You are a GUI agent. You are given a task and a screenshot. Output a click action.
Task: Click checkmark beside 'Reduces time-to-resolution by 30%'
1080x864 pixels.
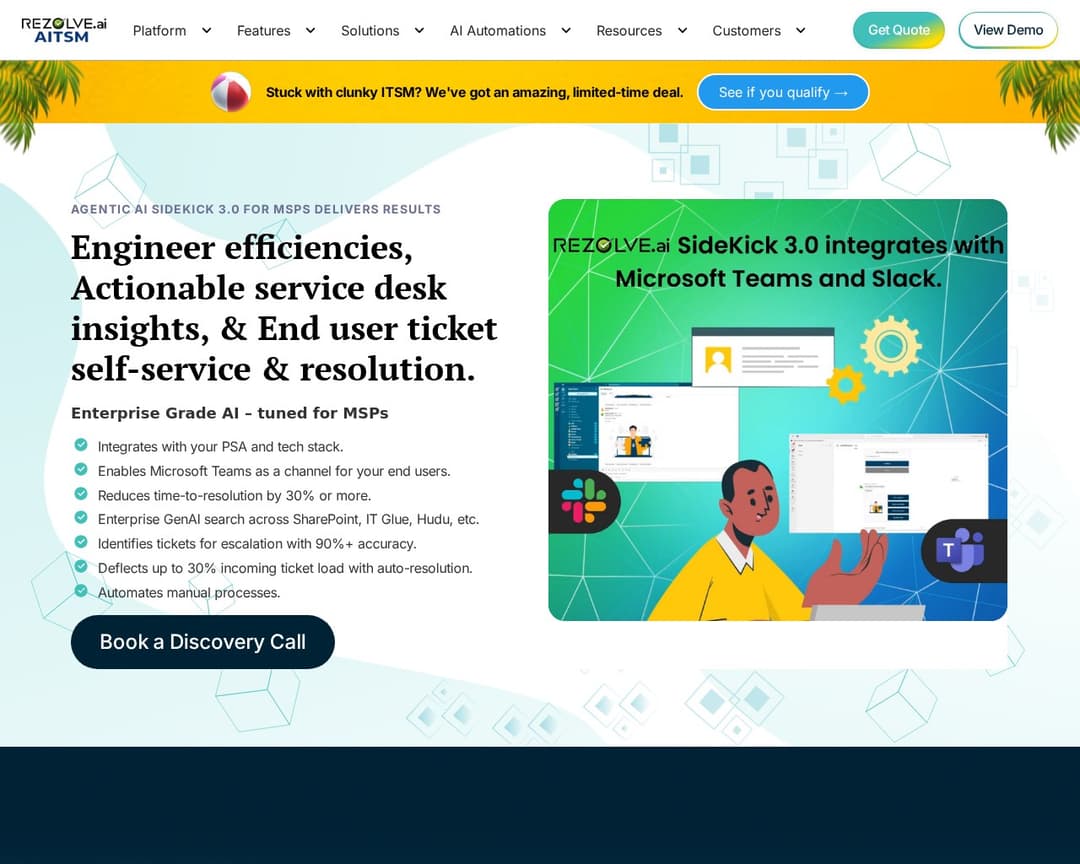click(81, 492)
